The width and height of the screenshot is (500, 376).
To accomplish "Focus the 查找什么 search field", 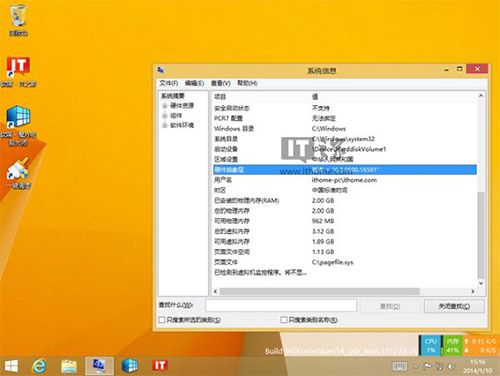I will 281,305.
